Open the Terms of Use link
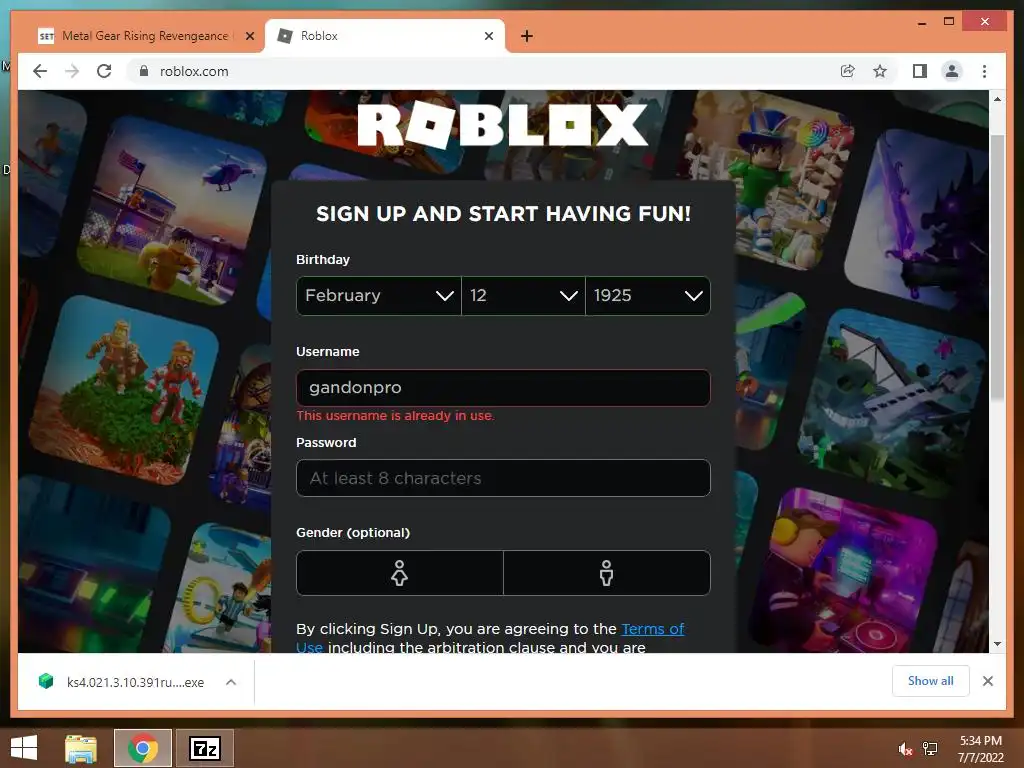Image resolution: width=1024 pixels, height=768 pixels. coord(652,629)
